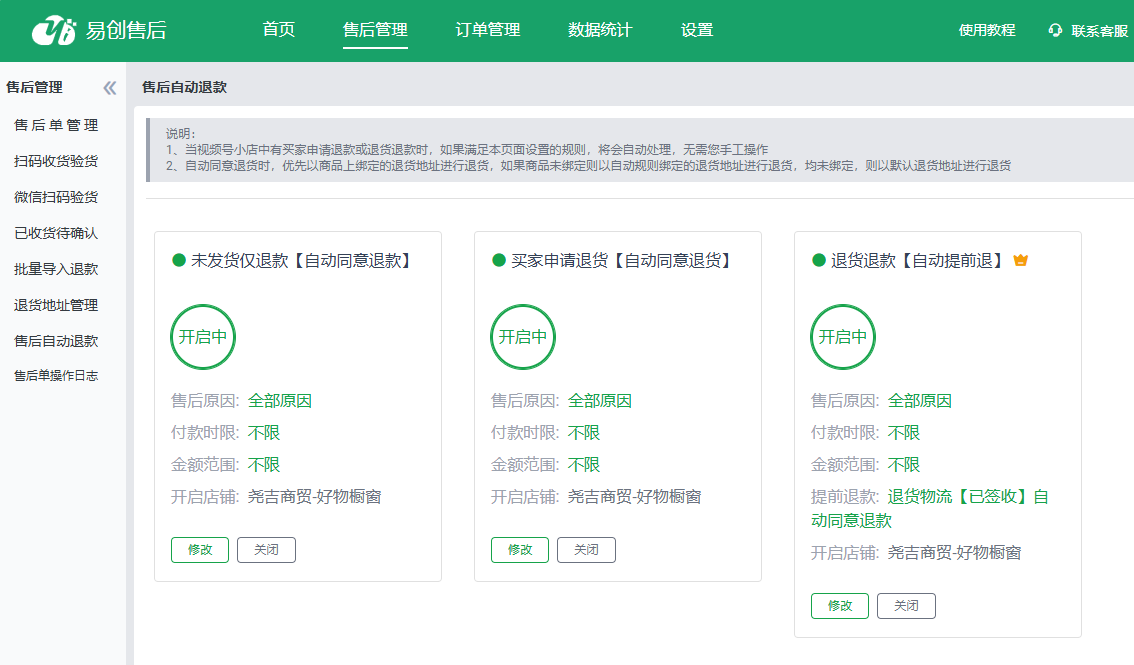Go to 设置 in top navigation
The width and height of the screenshot is (1134, 665).
coord(697,30)
